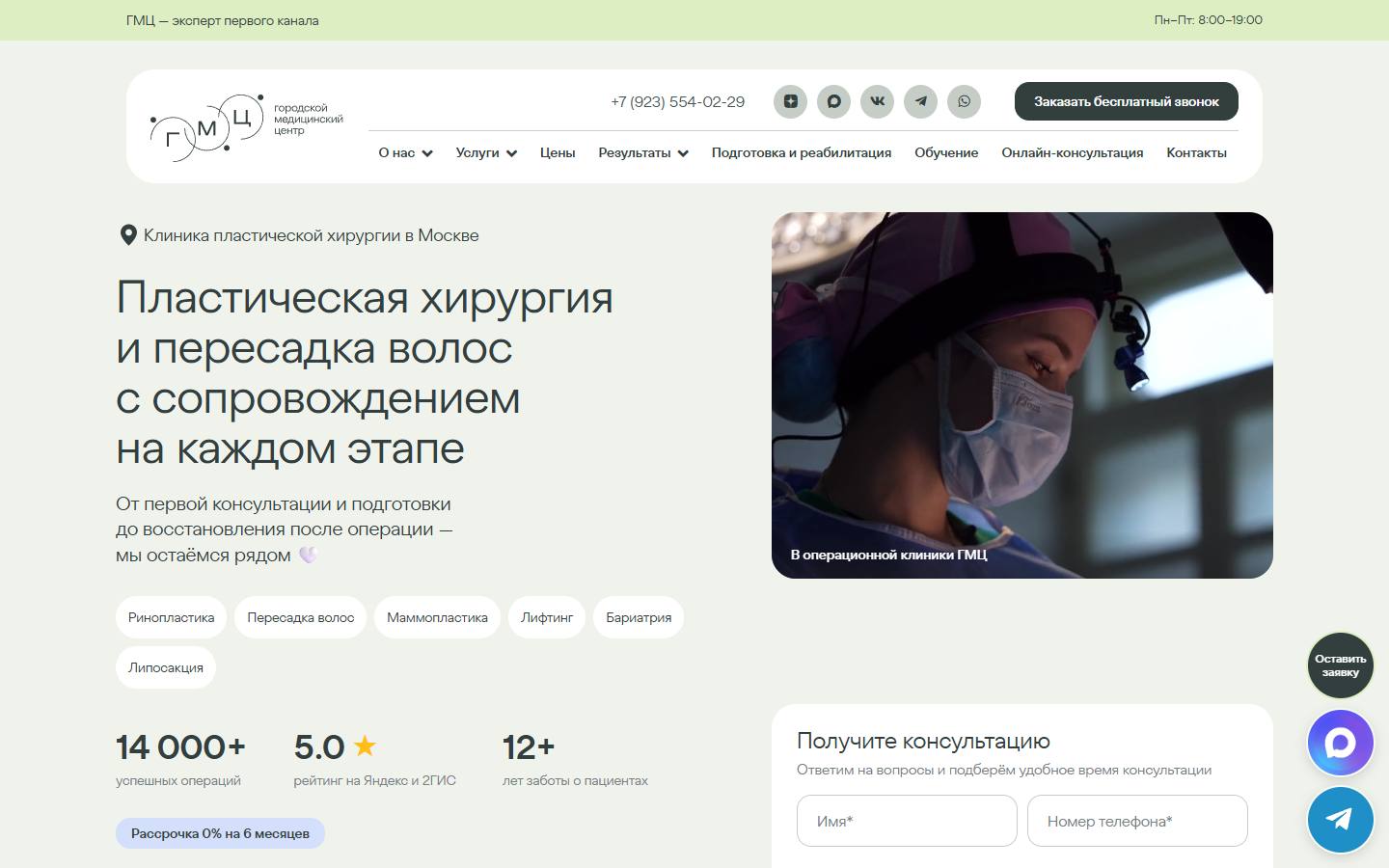Expand the Результаты dropdown menu
1389x868 pixels.
coord(643,152)
